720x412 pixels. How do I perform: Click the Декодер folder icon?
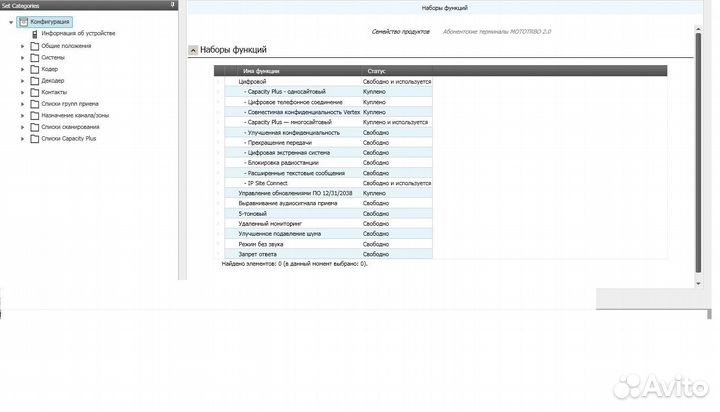point(35,81)
